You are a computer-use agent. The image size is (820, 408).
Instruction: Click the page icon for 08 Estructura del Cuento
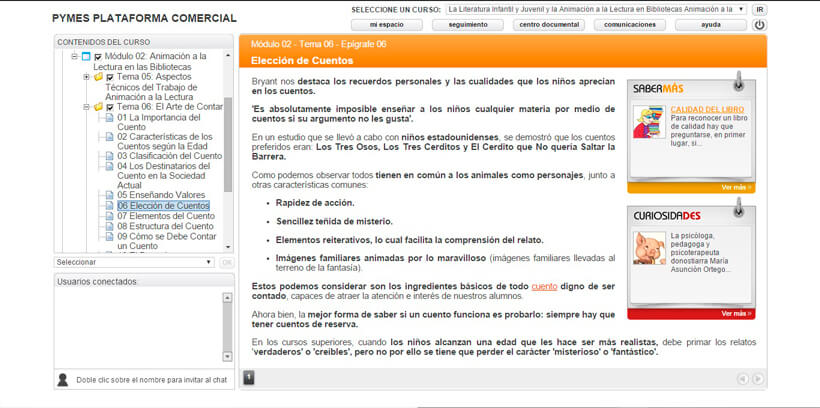pyautogui.click(x=109, y=226)
